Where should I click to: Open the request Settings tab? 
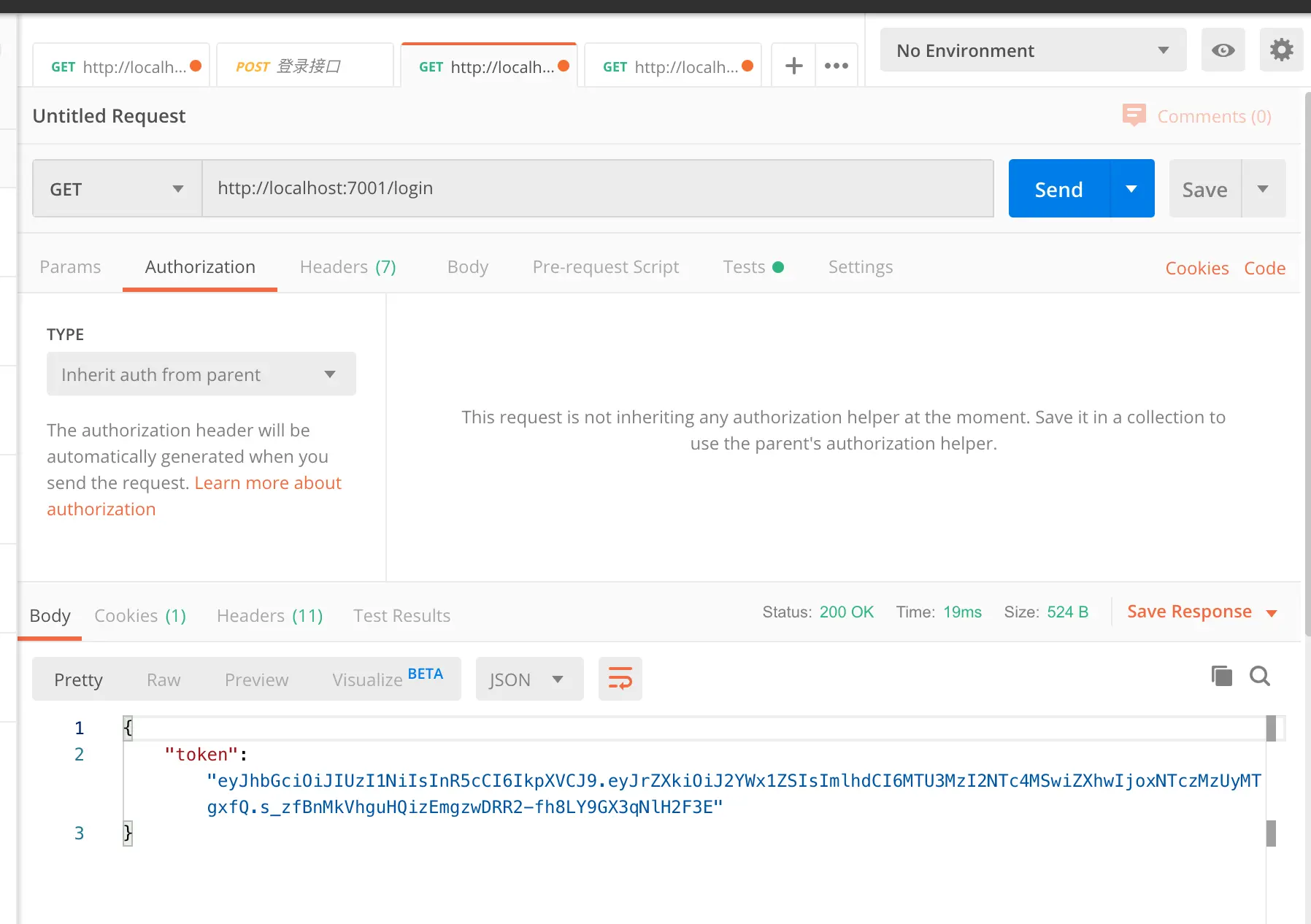click(x=861, y=267)
